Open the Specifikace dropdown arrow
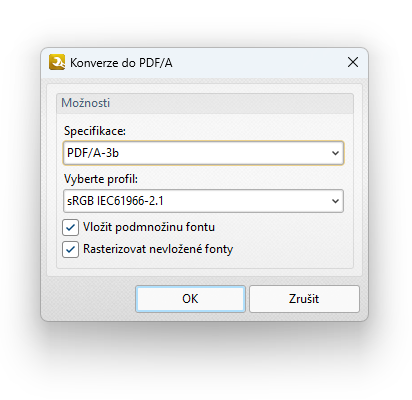 (x=335, y=153)
